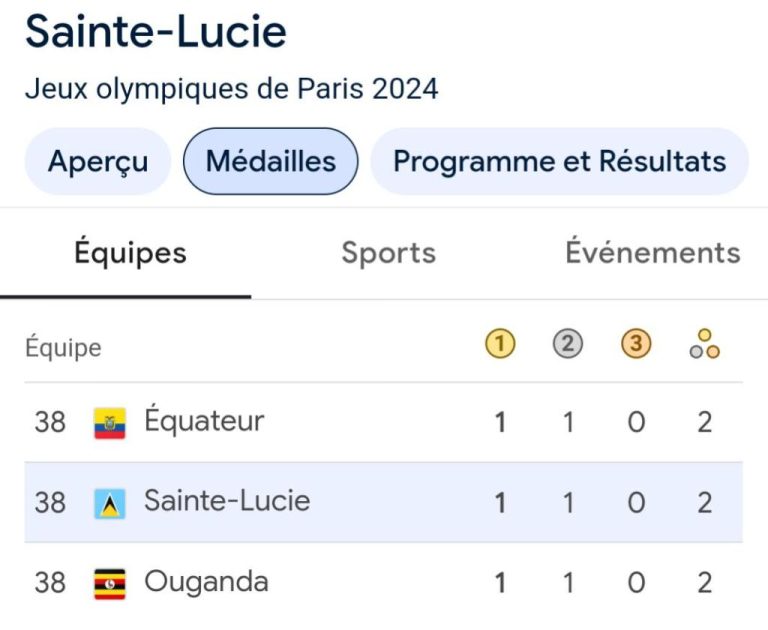The height and width of the screenshot is (630, 768).
Task: Switch to the Événements tab
Action: [653, 252]
